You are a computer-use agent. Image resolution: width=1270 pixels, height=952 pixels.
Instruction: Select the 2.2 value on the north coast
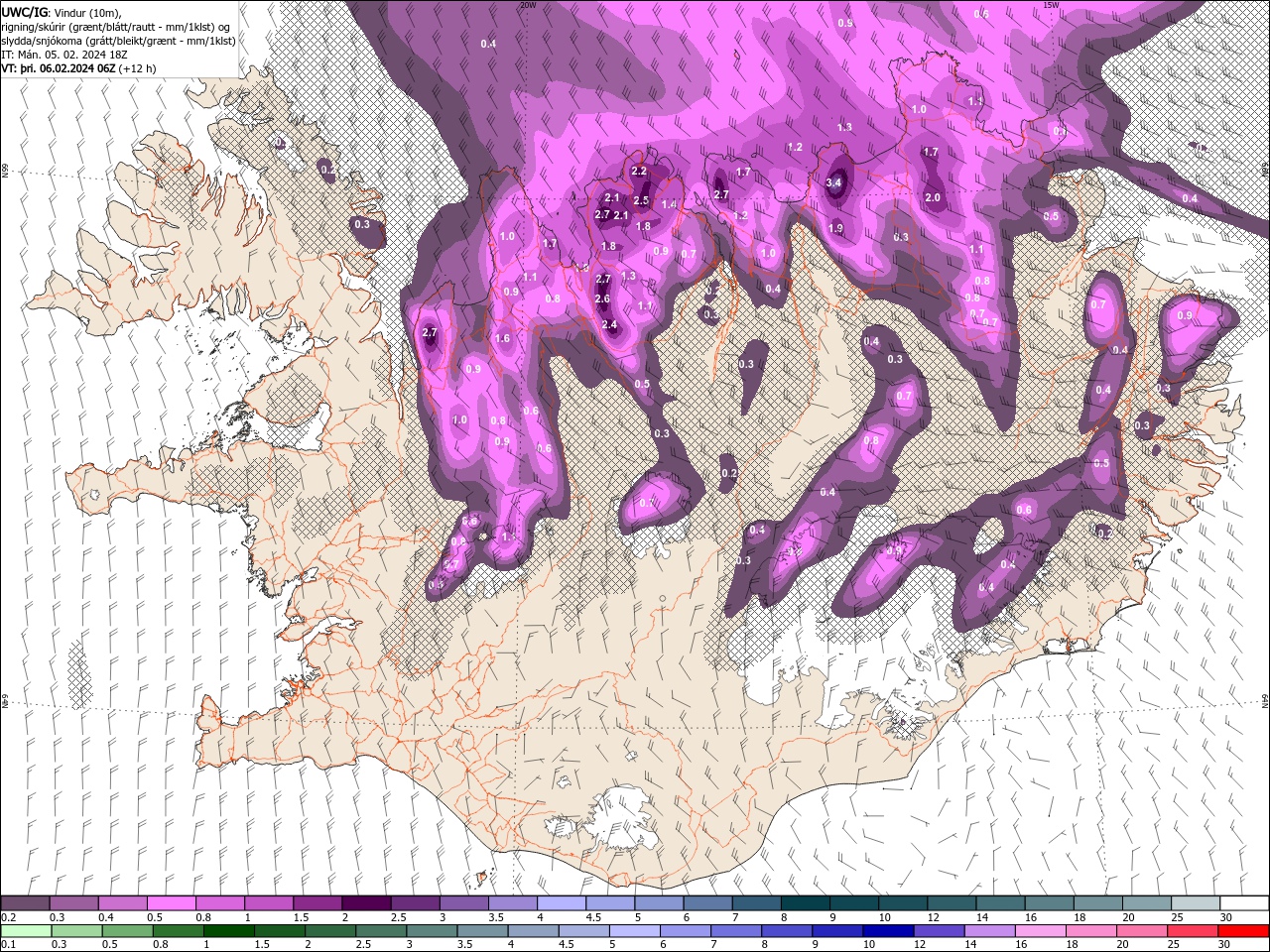coord(639,172)
